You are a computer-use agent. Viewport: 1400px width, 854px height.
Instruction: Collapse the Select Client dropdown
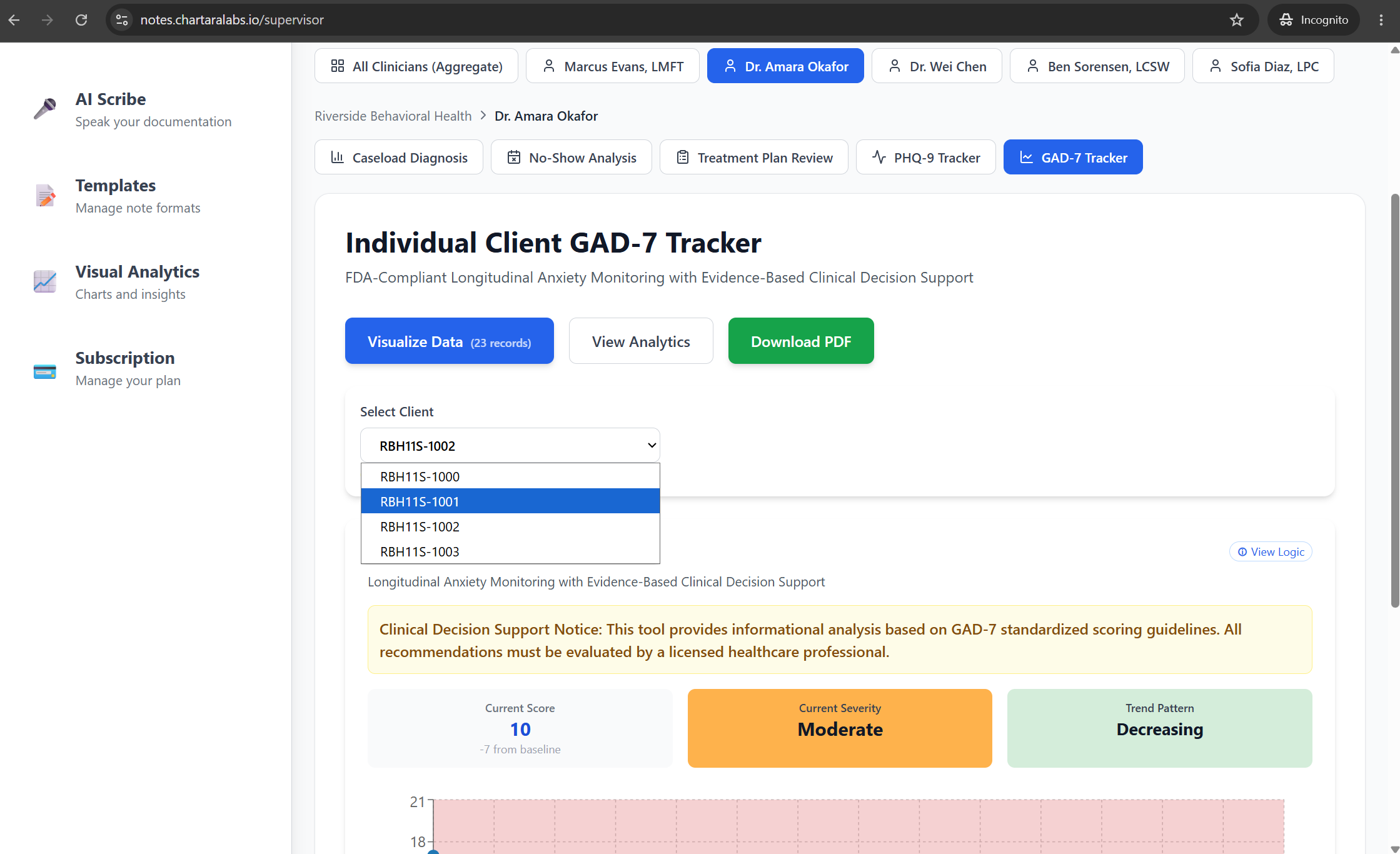510,445
